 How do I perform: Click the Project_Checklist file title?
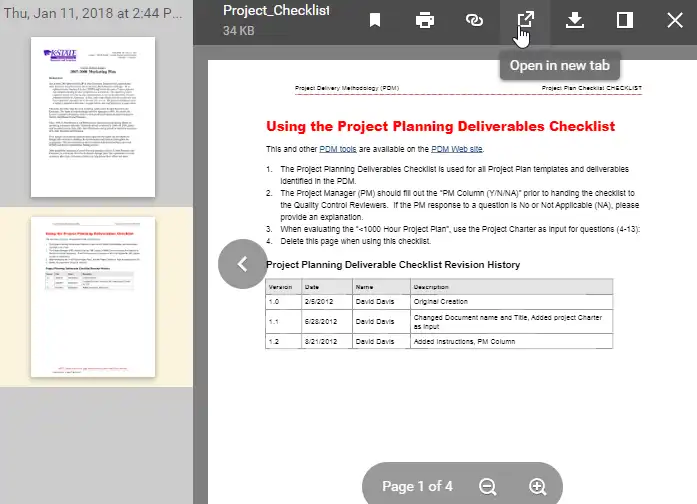(x=276, y=11)
